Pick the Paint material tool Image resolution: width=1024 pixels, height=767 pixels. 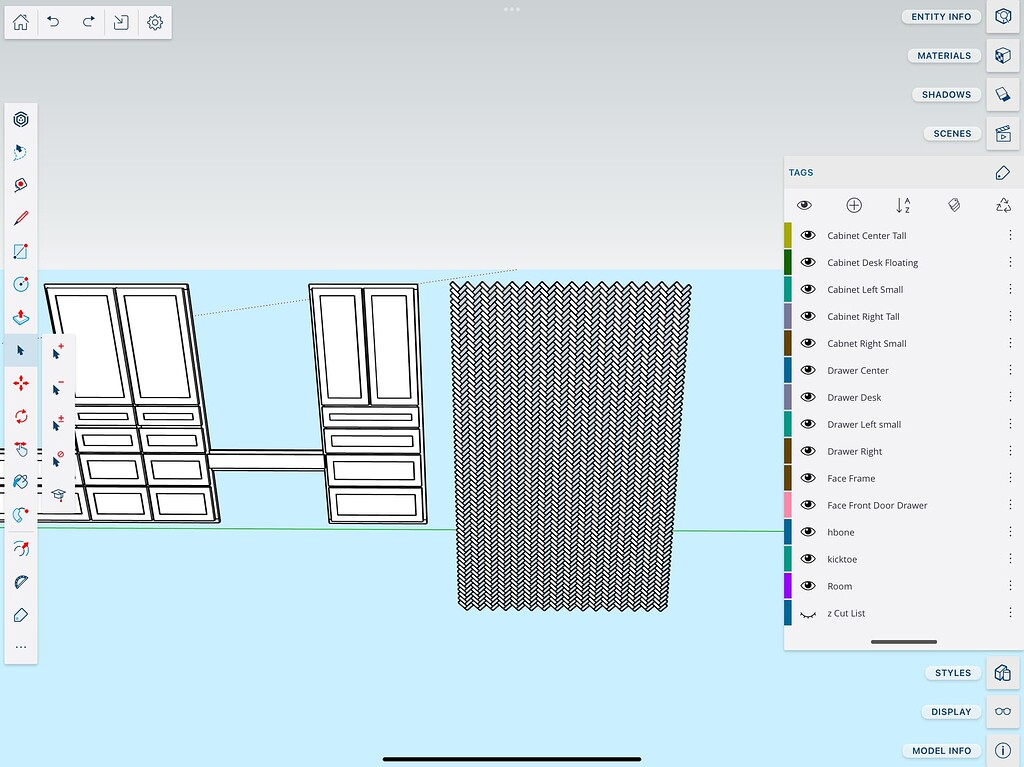pyautogui.click(x=21, y=482)
